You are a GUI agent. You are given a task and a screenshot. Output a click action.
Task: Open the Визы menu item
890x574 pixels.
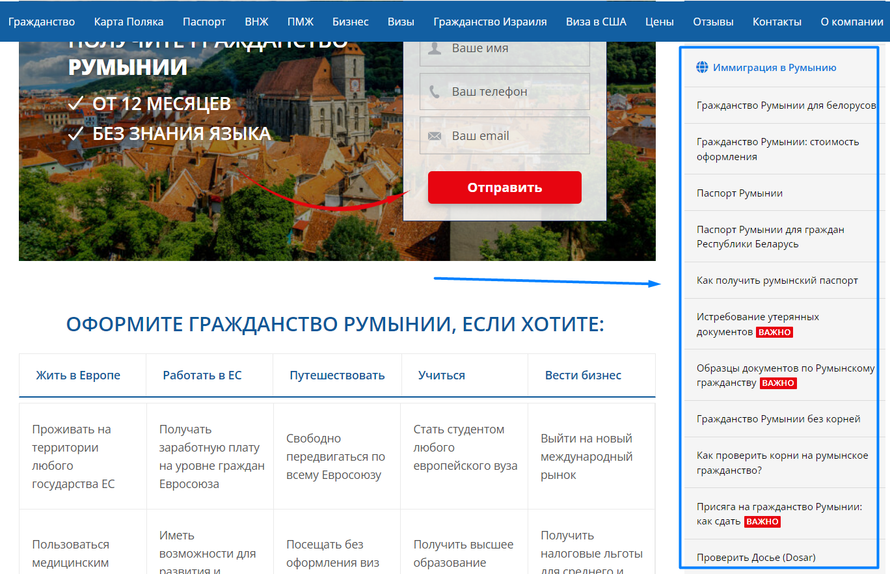pos(401,22)
